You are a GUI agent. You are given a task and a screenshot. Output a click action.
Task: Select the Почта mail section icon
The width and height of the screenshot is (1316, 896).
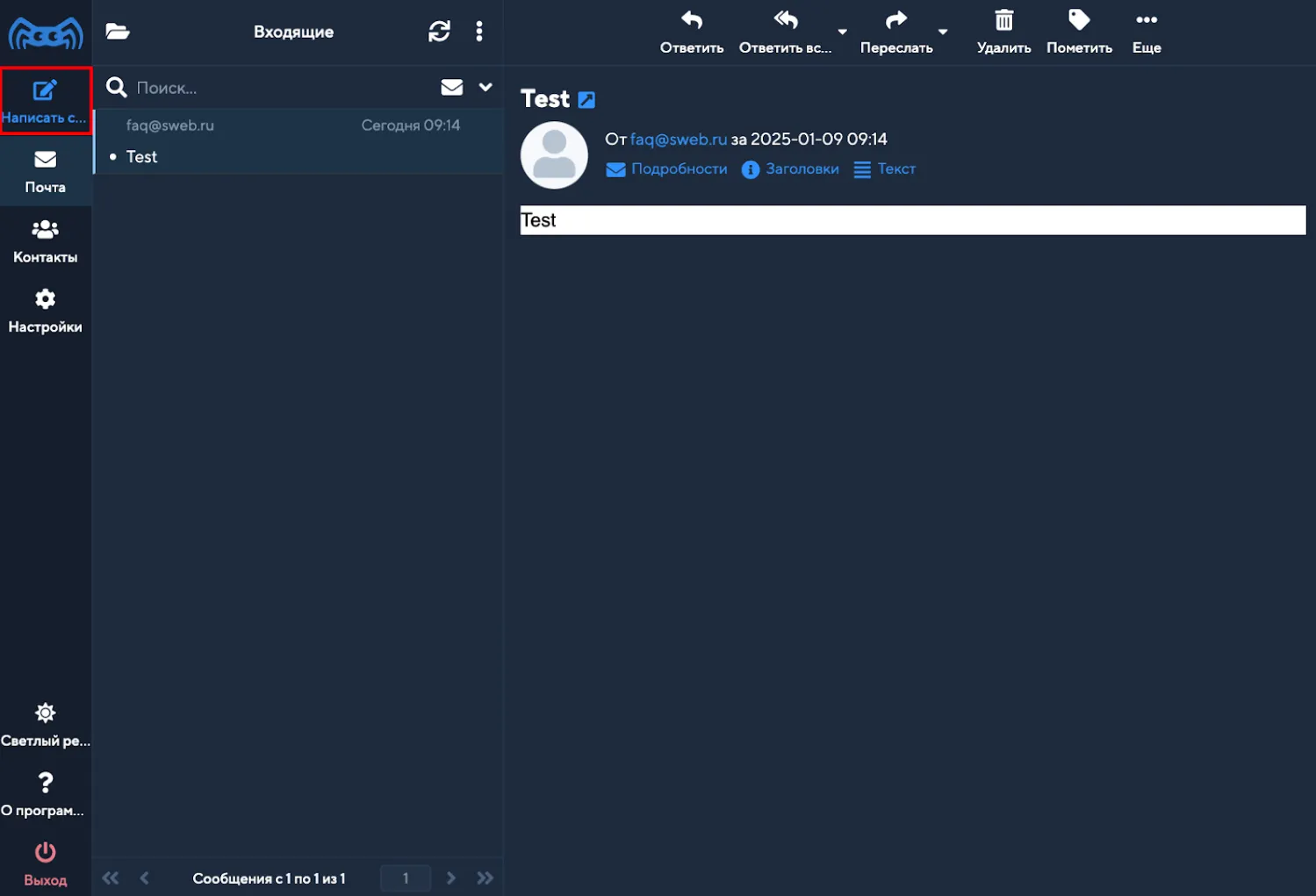[x=46, y=169]
